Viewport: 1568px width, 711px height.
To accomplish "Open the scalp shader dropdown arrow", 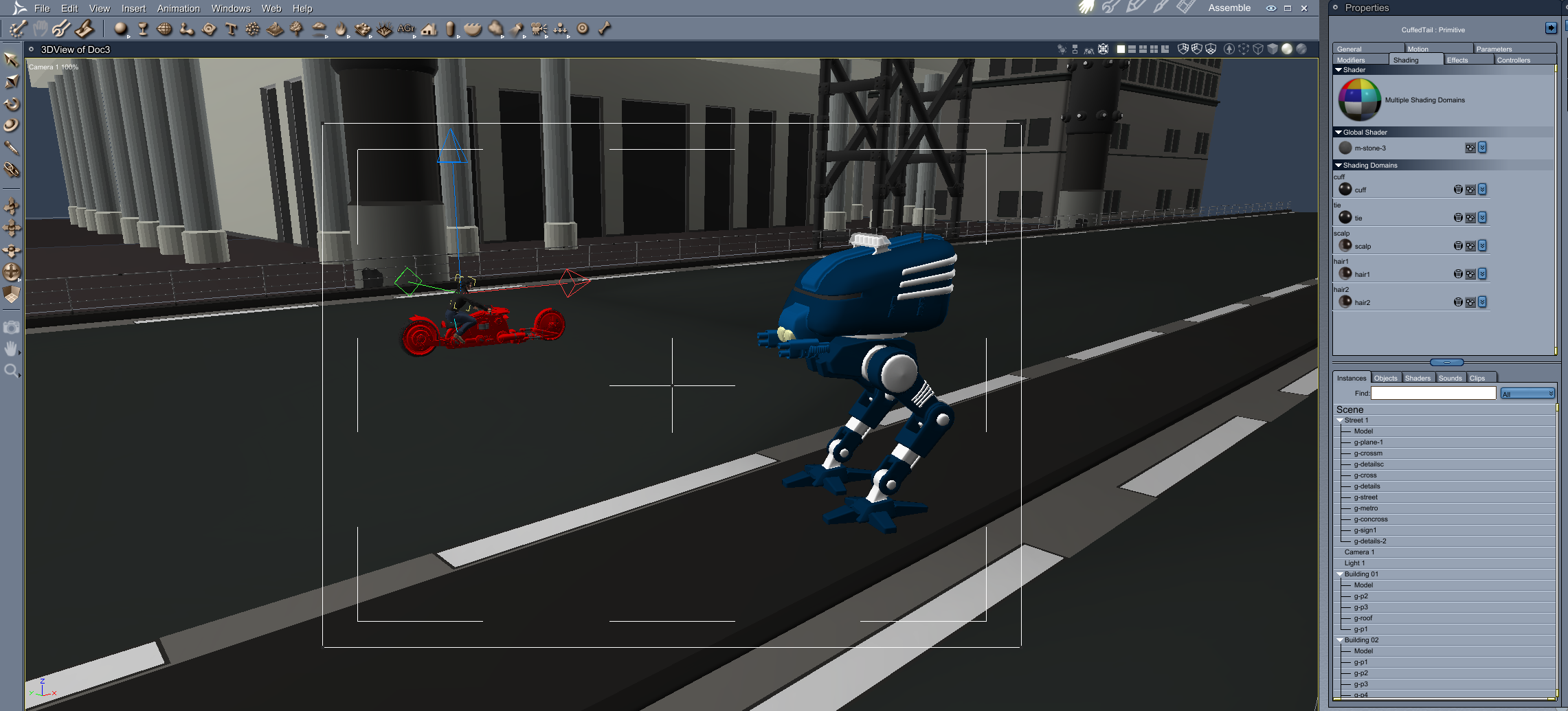I will [x=1483, y=246].
